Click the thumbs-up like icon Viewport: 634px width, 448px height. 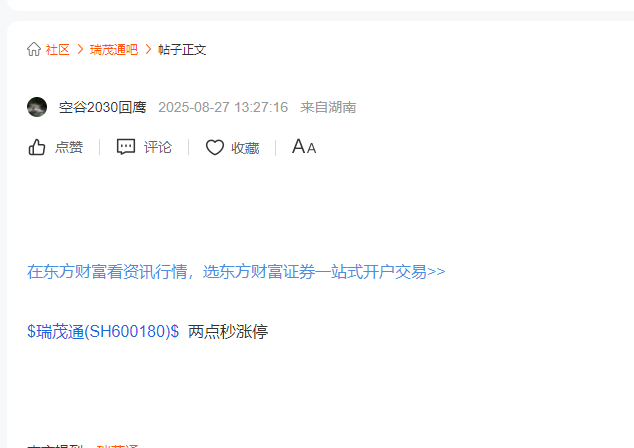click(x=37, y=147)
